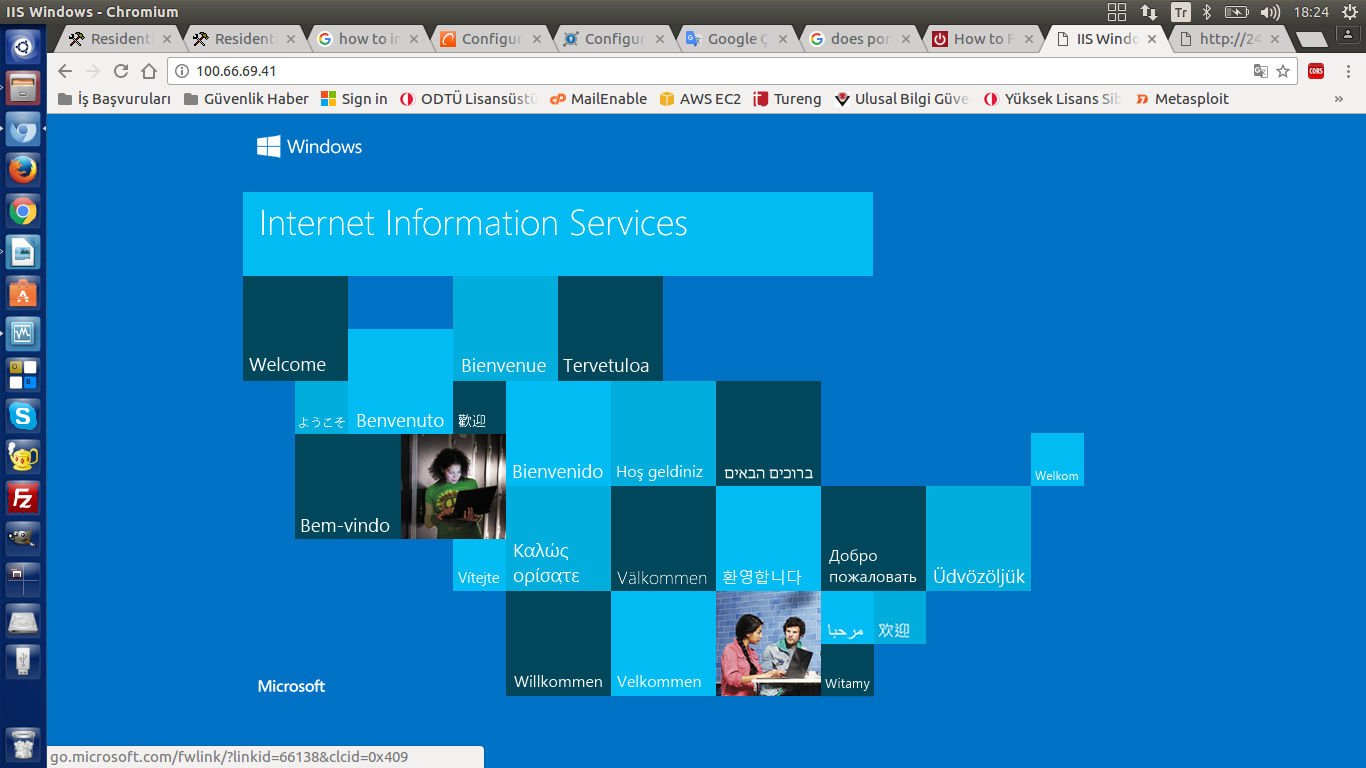Open the İş Başvuruları bookmarks folder
Screen dimensions: 1366x768
pyautogui.click(x=114, y=99)
